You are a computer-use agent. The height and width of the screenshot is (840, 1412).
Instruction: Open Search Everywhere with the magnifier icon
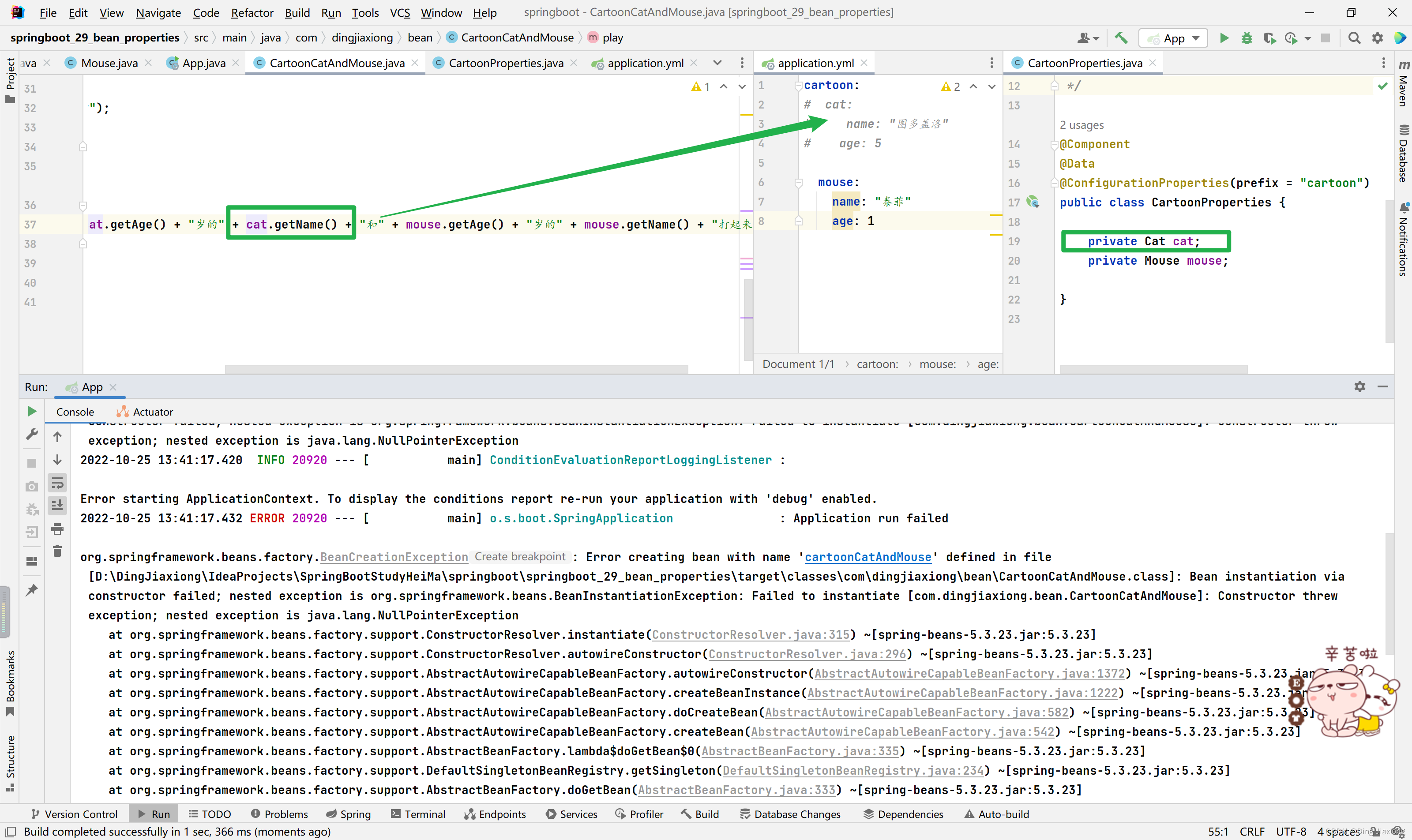pyautogui.click(x=1354, y=38)
